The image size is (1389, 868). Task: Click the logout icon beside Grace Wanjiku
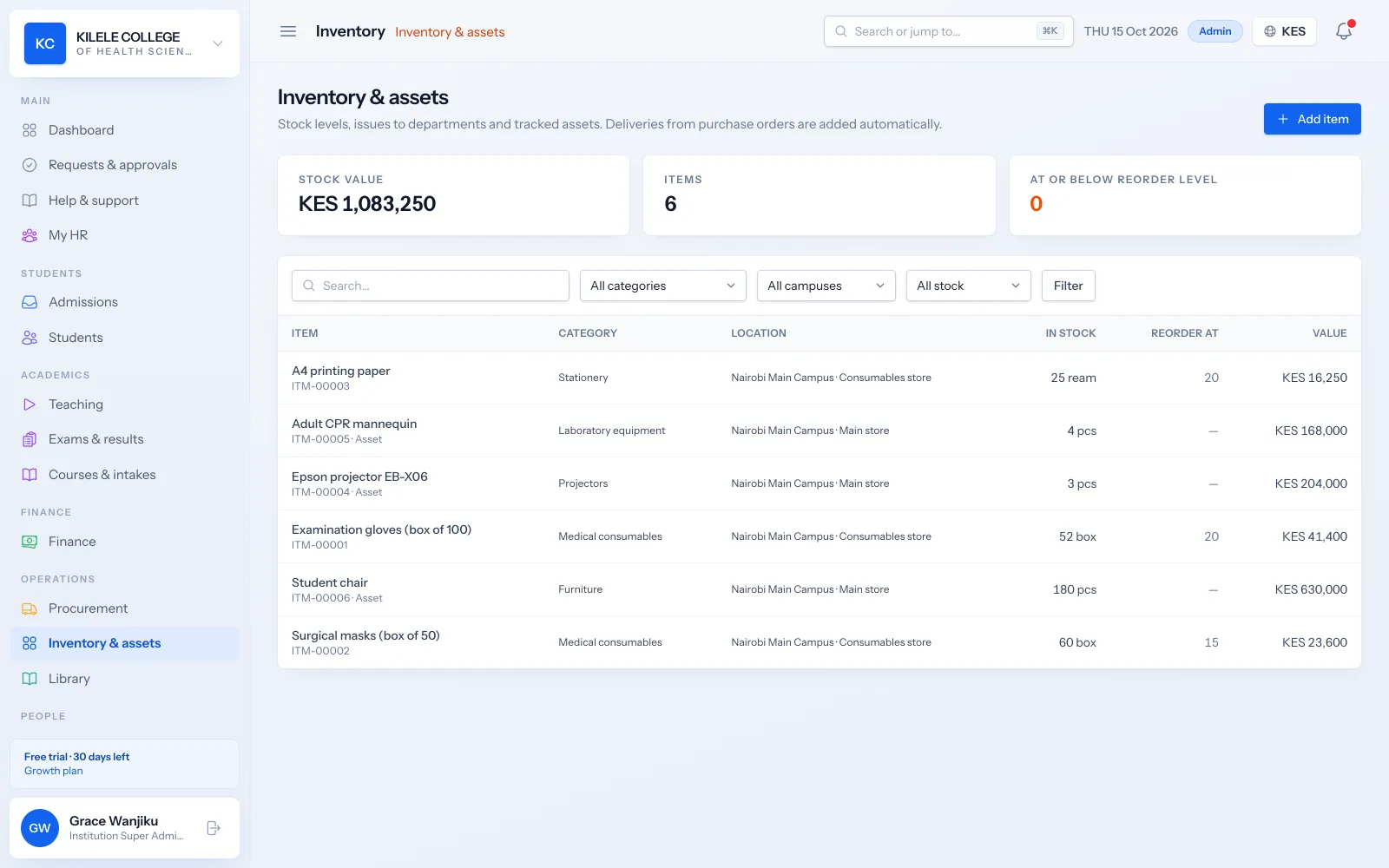214,828
